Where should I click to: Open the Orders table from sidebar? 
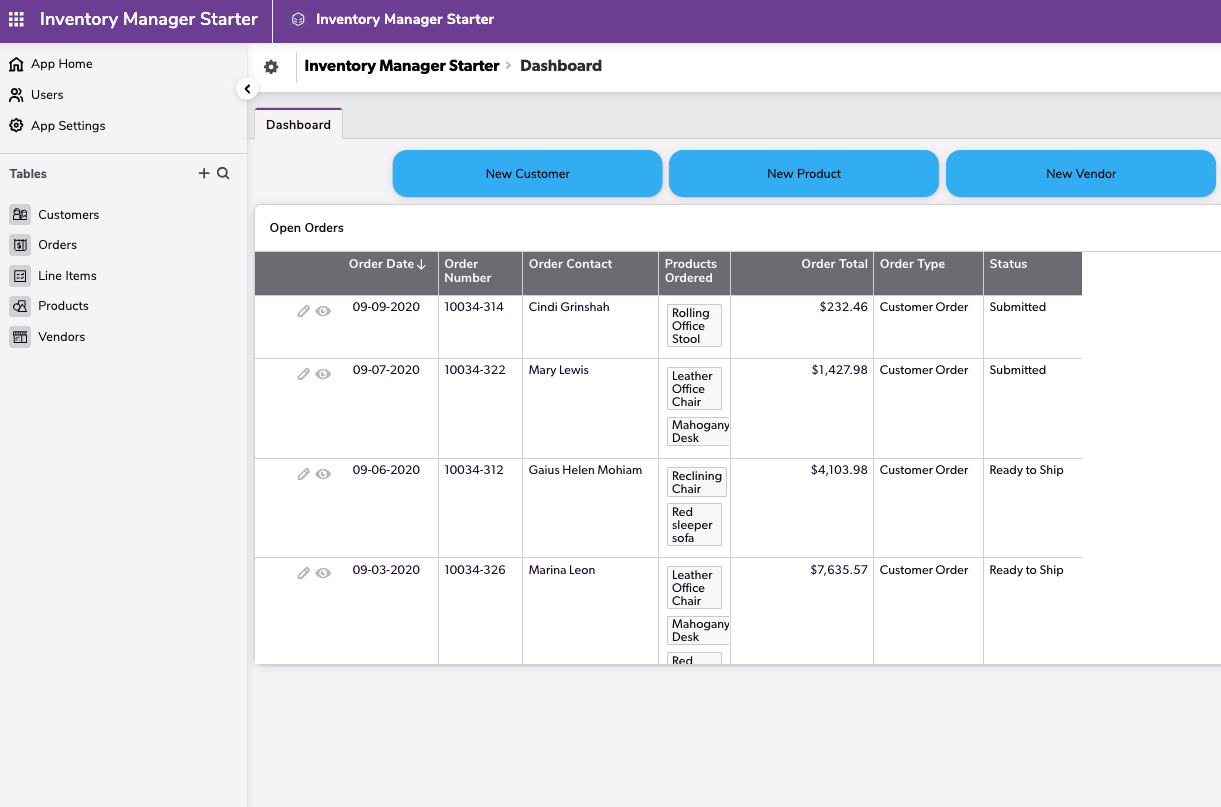(x=59, y=244)
